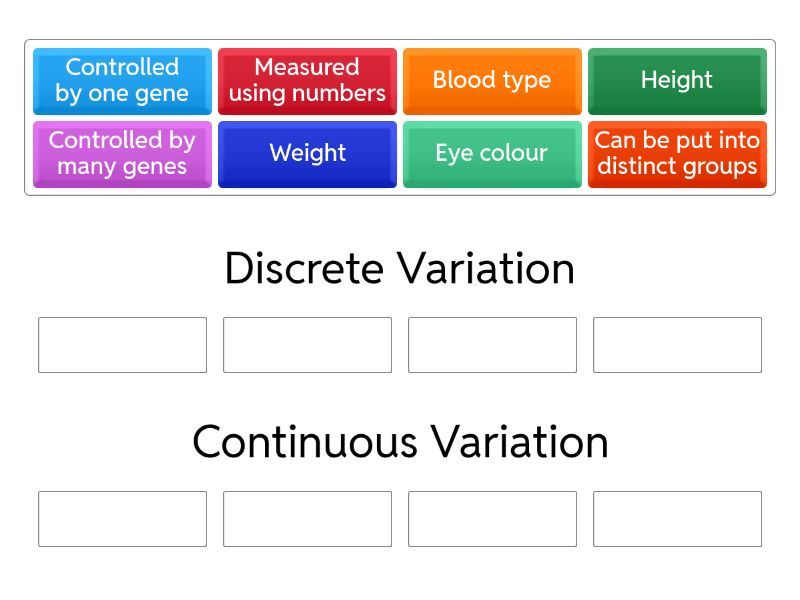
Task: Choose the fourth empty box under Continuous Variation
Action: pos(677,519)
